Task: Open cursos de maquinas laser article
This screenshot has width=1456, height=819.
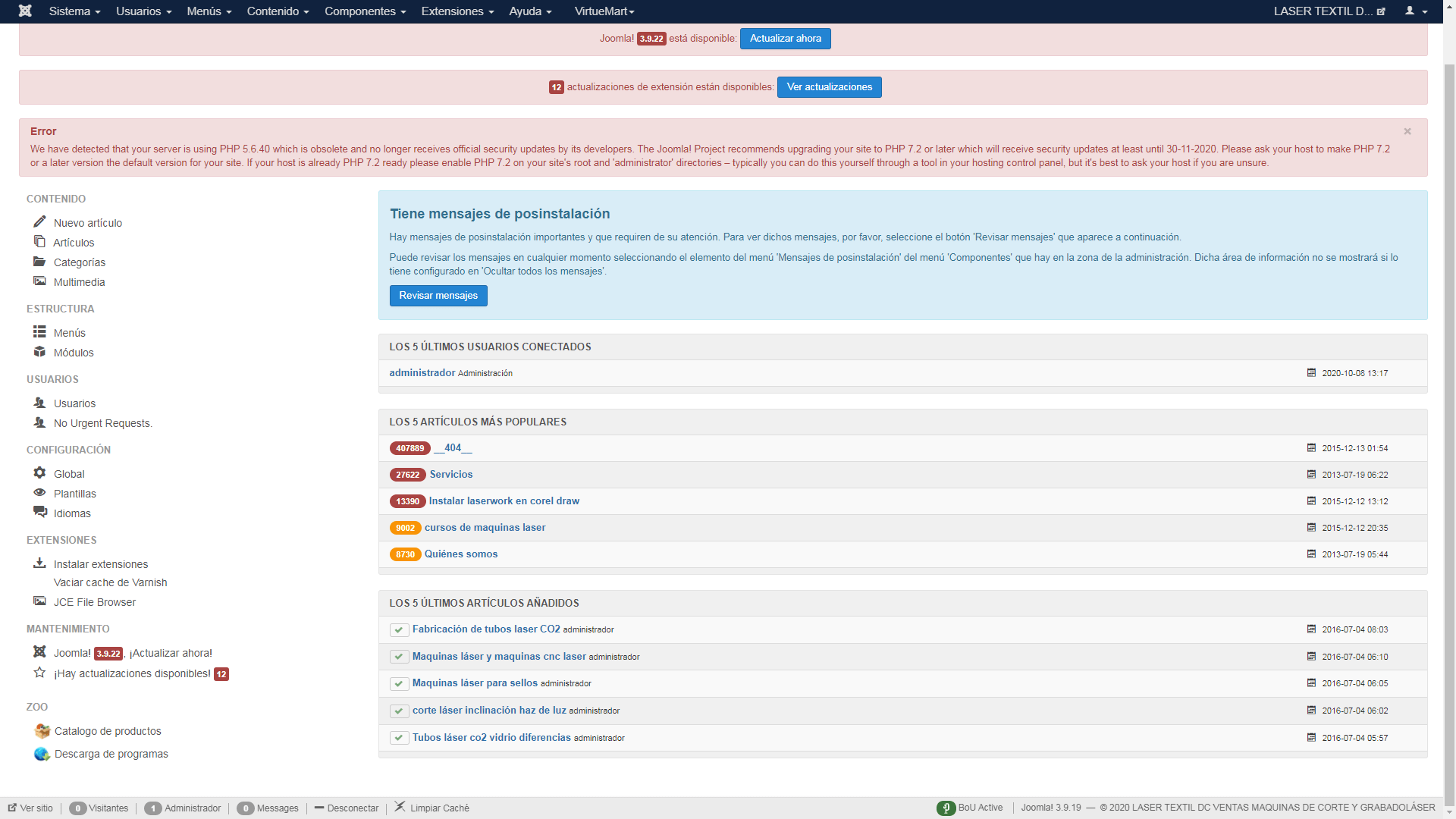Action: point(485,528)
